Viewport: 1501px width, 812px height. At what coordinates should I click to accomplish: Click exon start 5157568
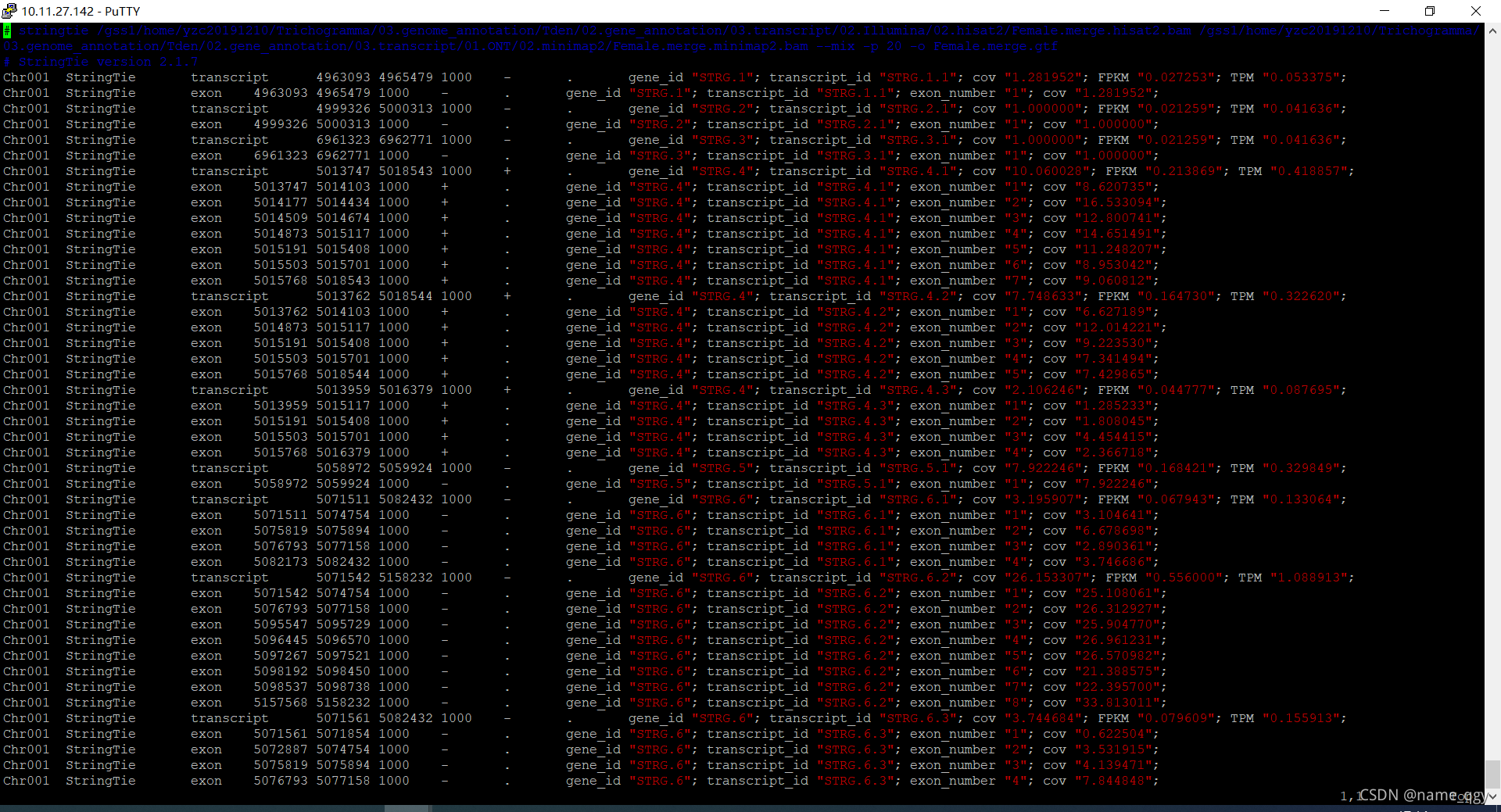click(281, 703)
